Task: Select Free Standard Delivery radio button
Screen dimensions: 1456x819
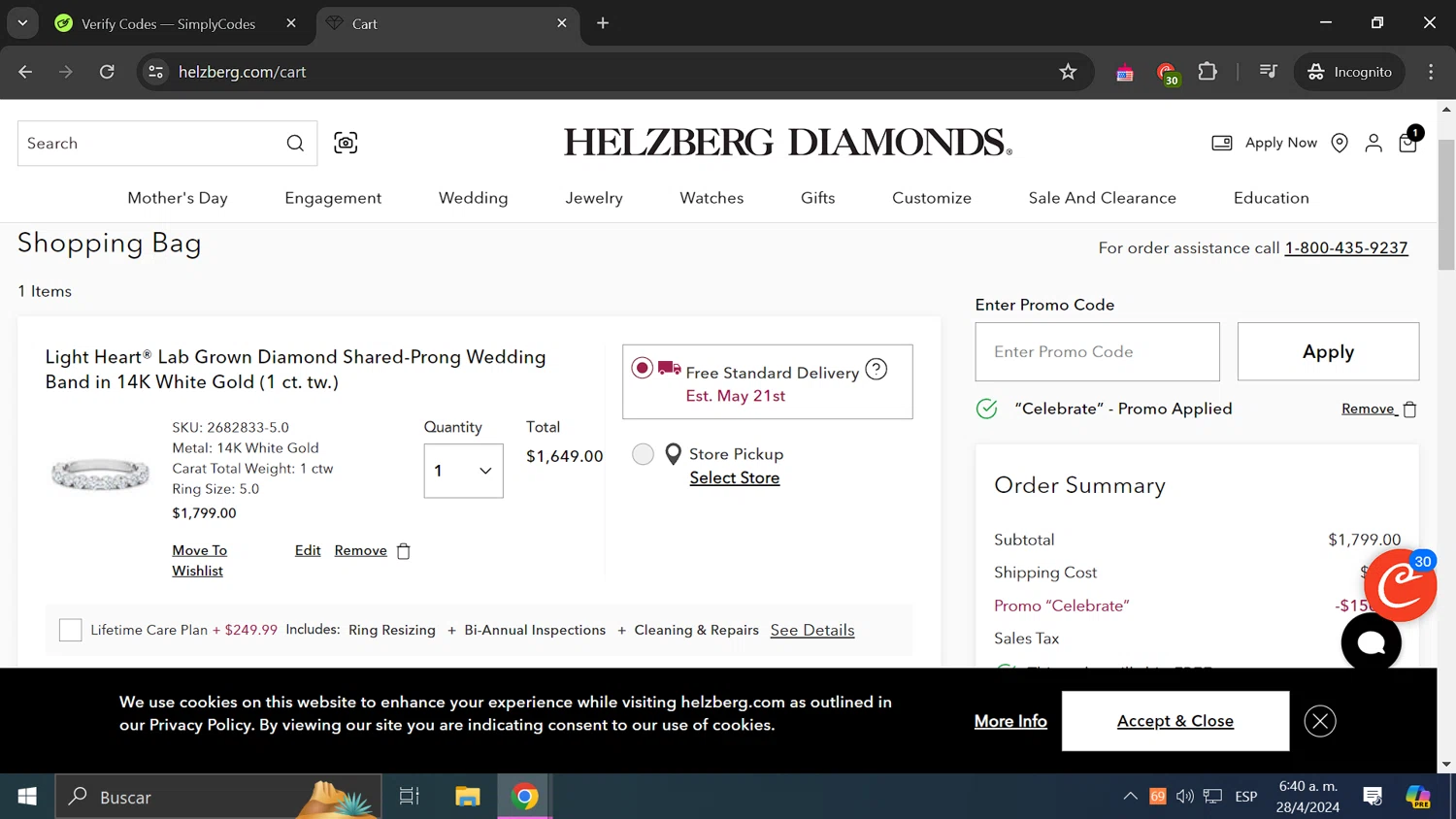Action: 642,369
